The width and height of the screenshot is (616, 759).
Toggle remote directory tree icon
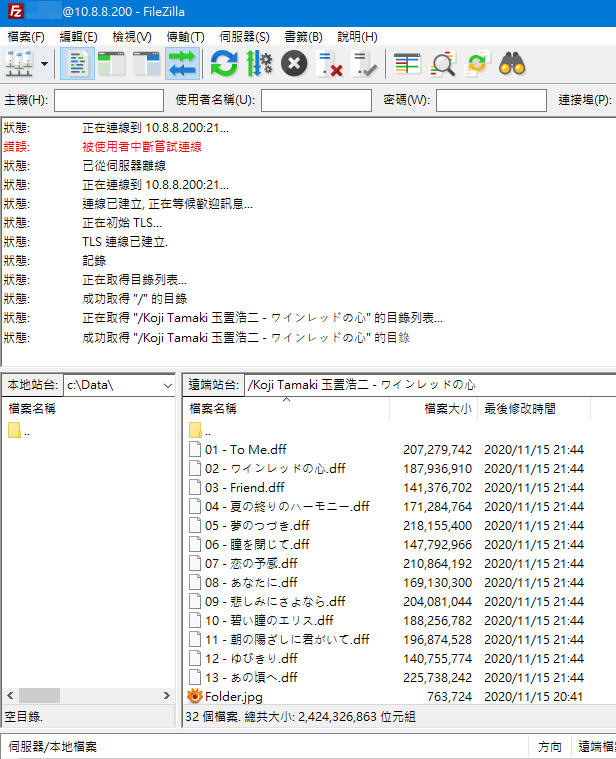147,64
